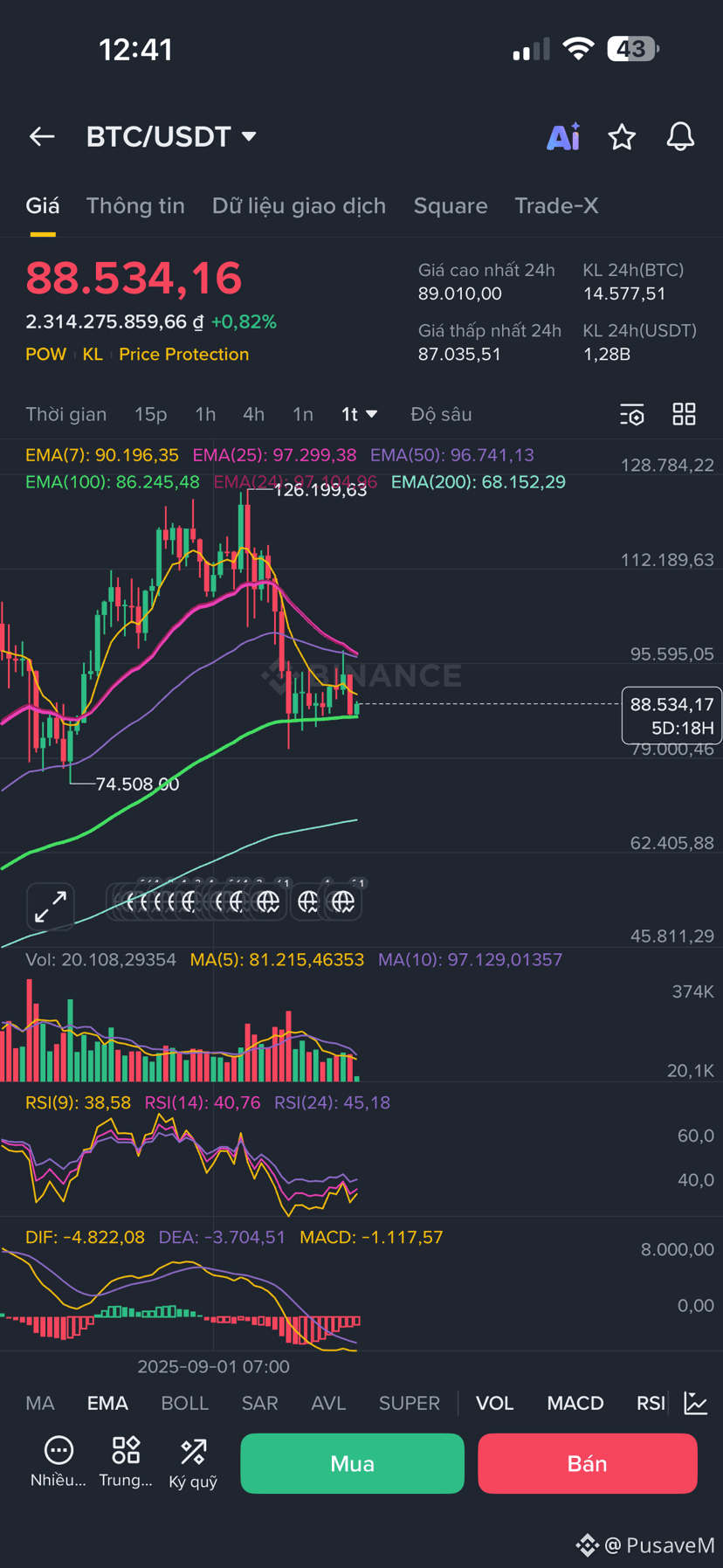Viewport: 723px width, 1568px height.
Task: Open the Square tab
Action: (451, 206)
